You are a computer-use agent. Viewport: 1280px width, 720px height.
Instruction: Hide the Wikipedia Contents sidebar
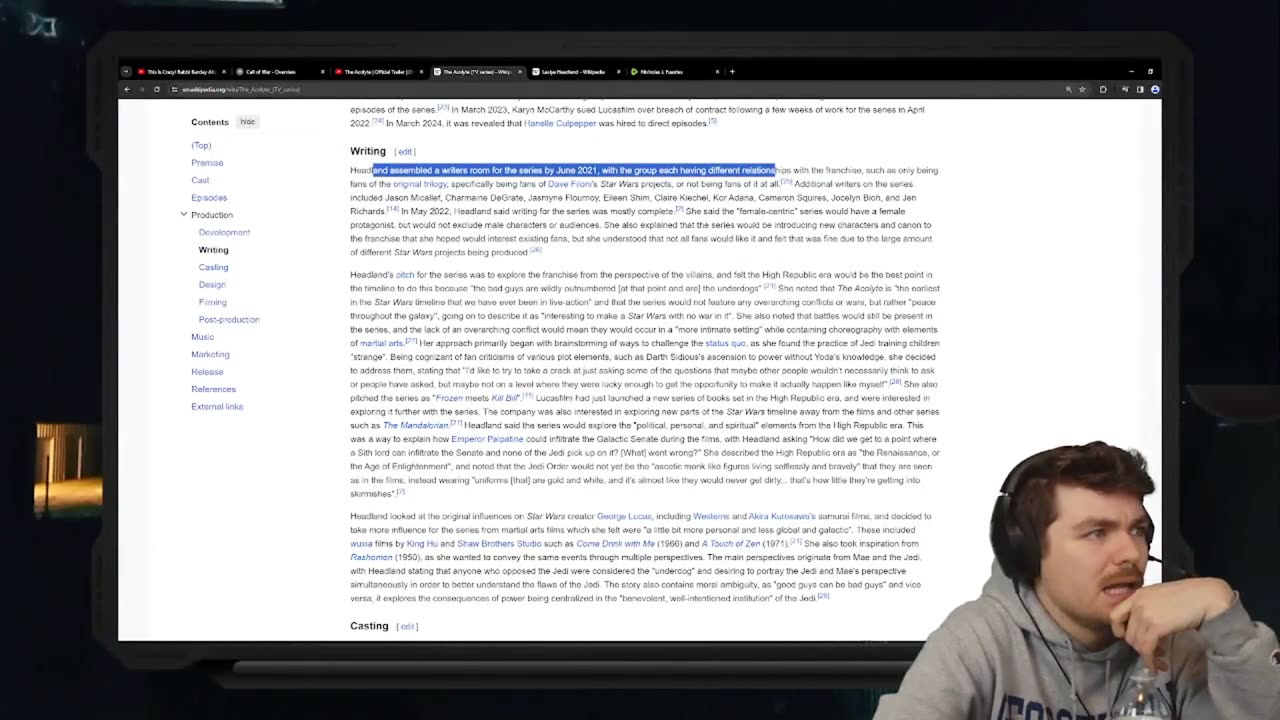247,122
